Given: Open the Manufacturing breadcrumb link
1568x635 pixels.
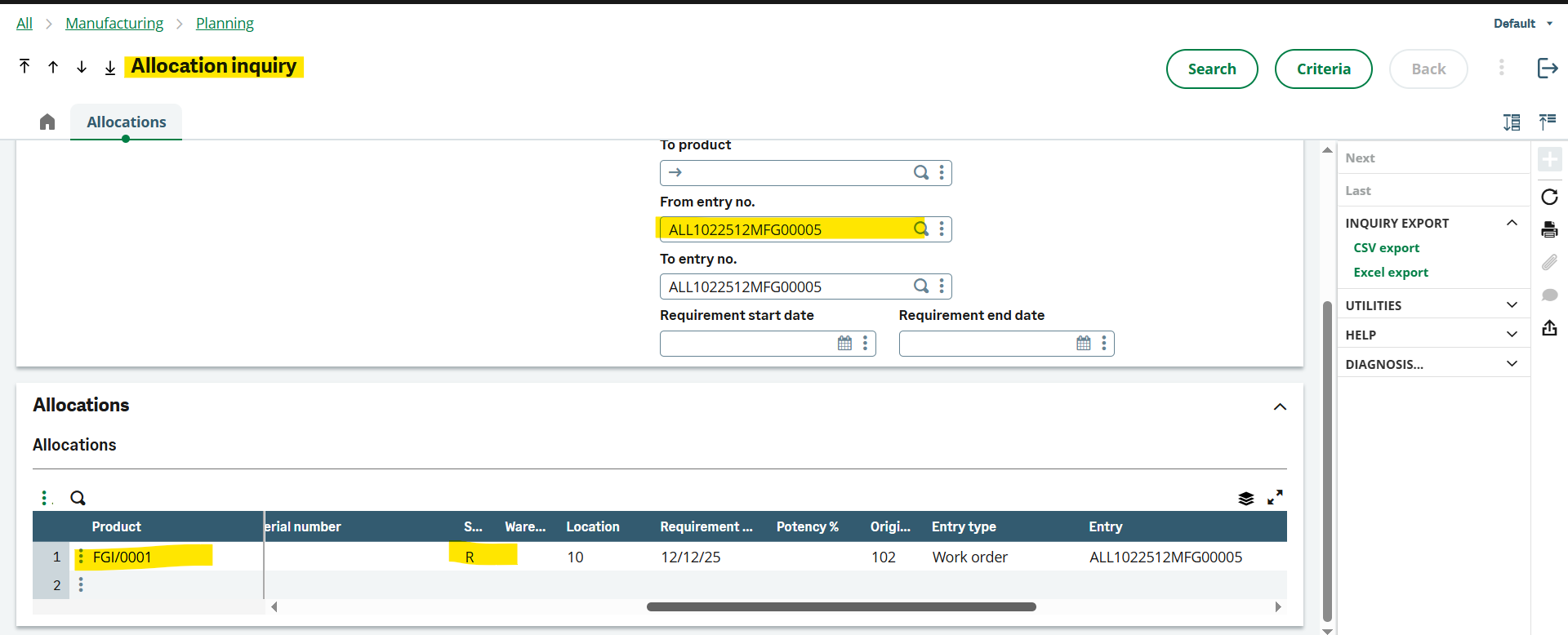Looking at the screenshot, I should tap(114, 24).
